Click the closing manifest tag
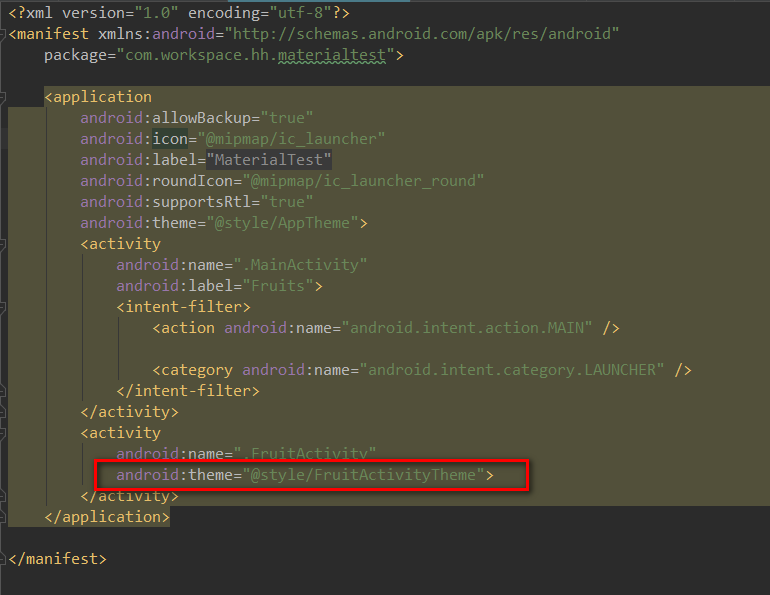 pyautogui.click(x=57, y=559)
